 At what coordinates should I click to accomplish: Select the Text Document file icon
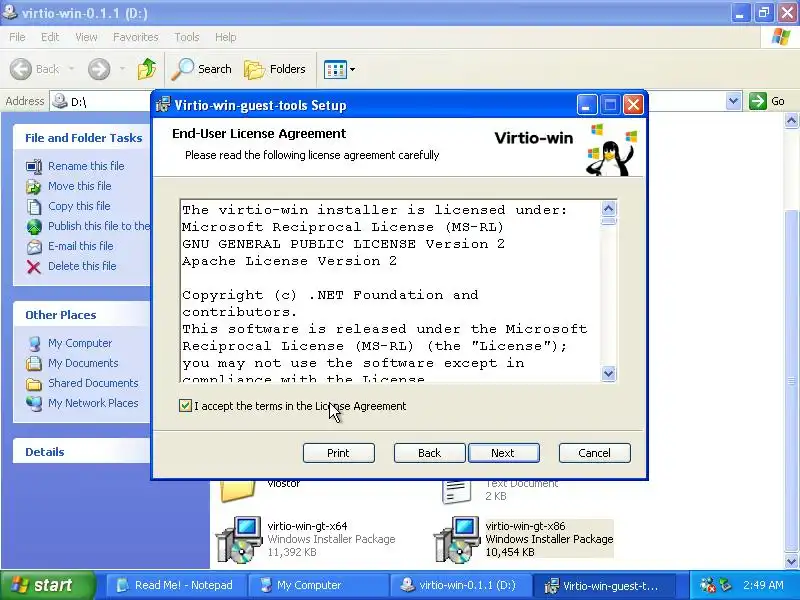[x=456, y=492]
